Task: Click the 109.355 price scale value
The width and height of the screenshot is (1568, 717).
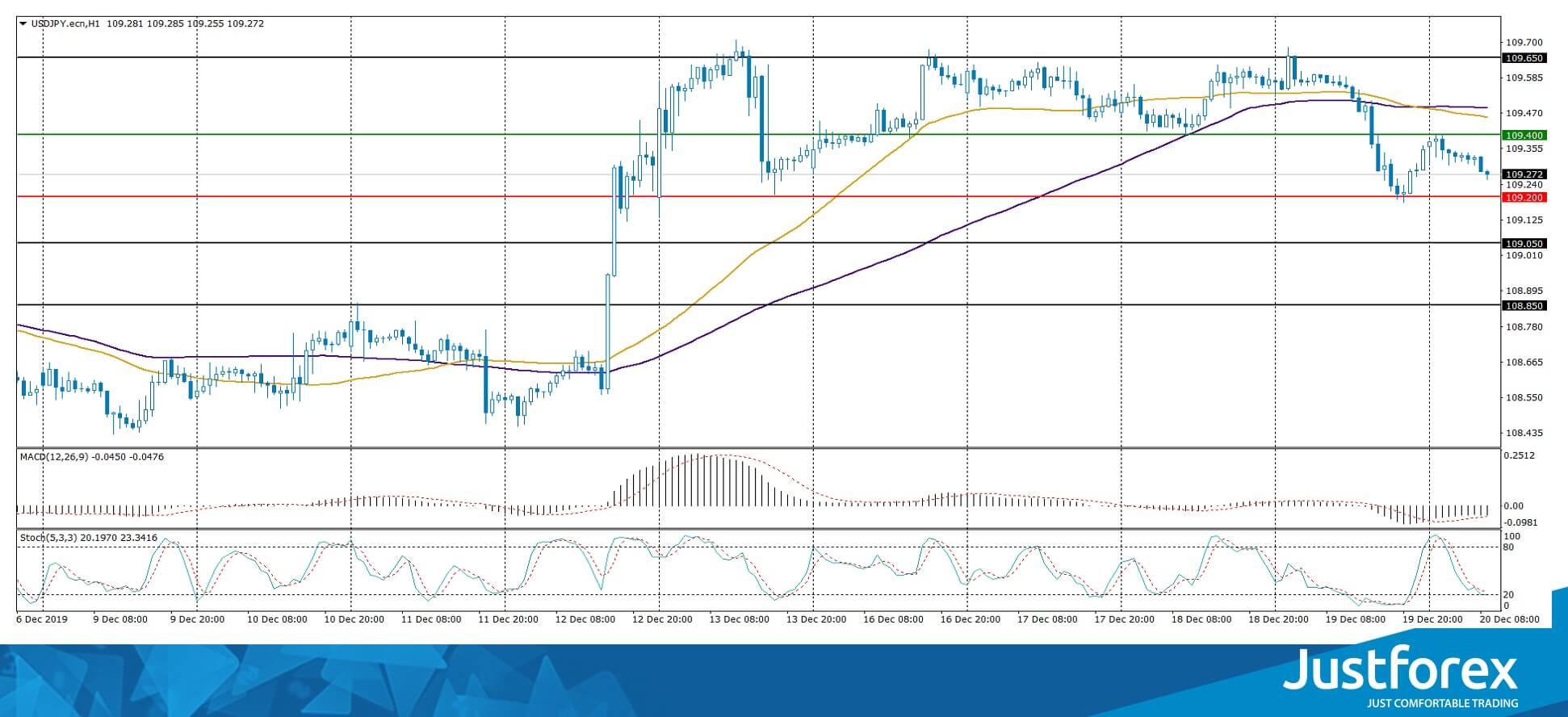Action: point(1524,149)
